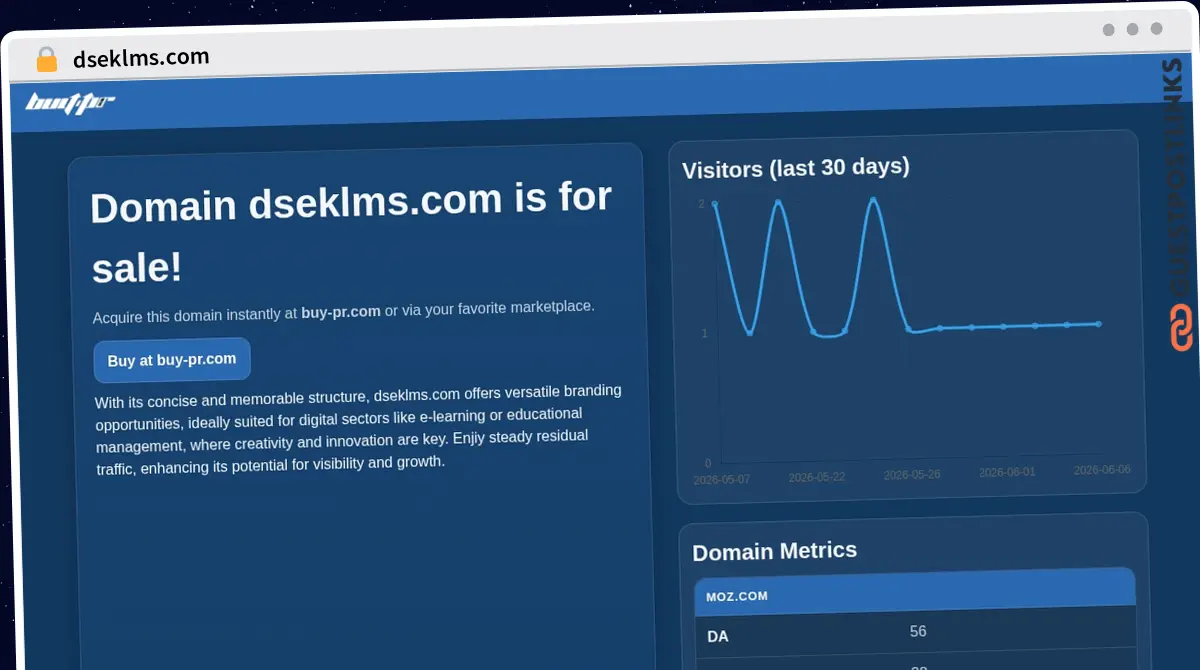Click the first window control dot

pyautogui.click(x=1108, y=30)
